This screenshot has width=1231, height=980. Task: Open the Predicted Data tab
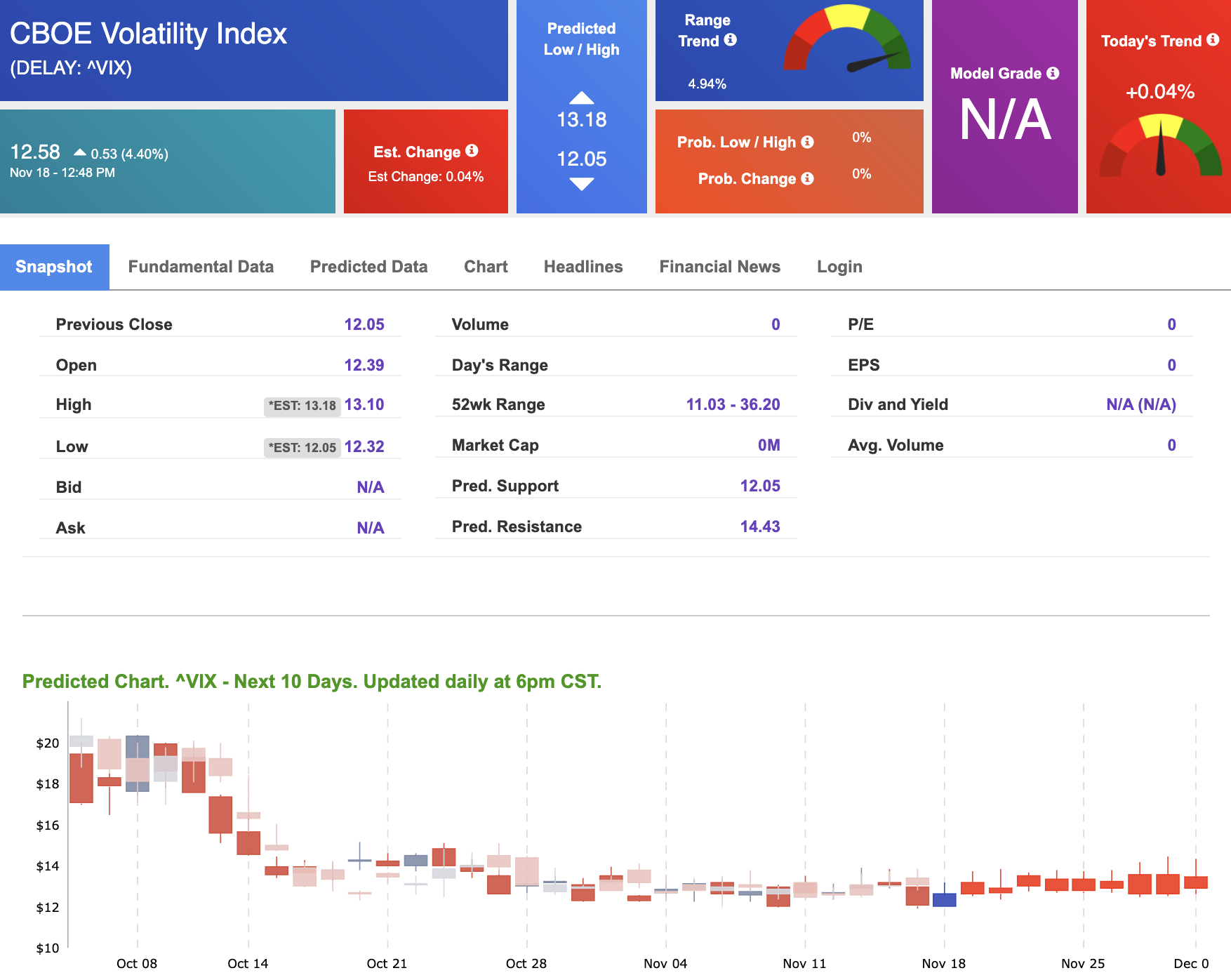pyautogui.click(x=368, y=267)
